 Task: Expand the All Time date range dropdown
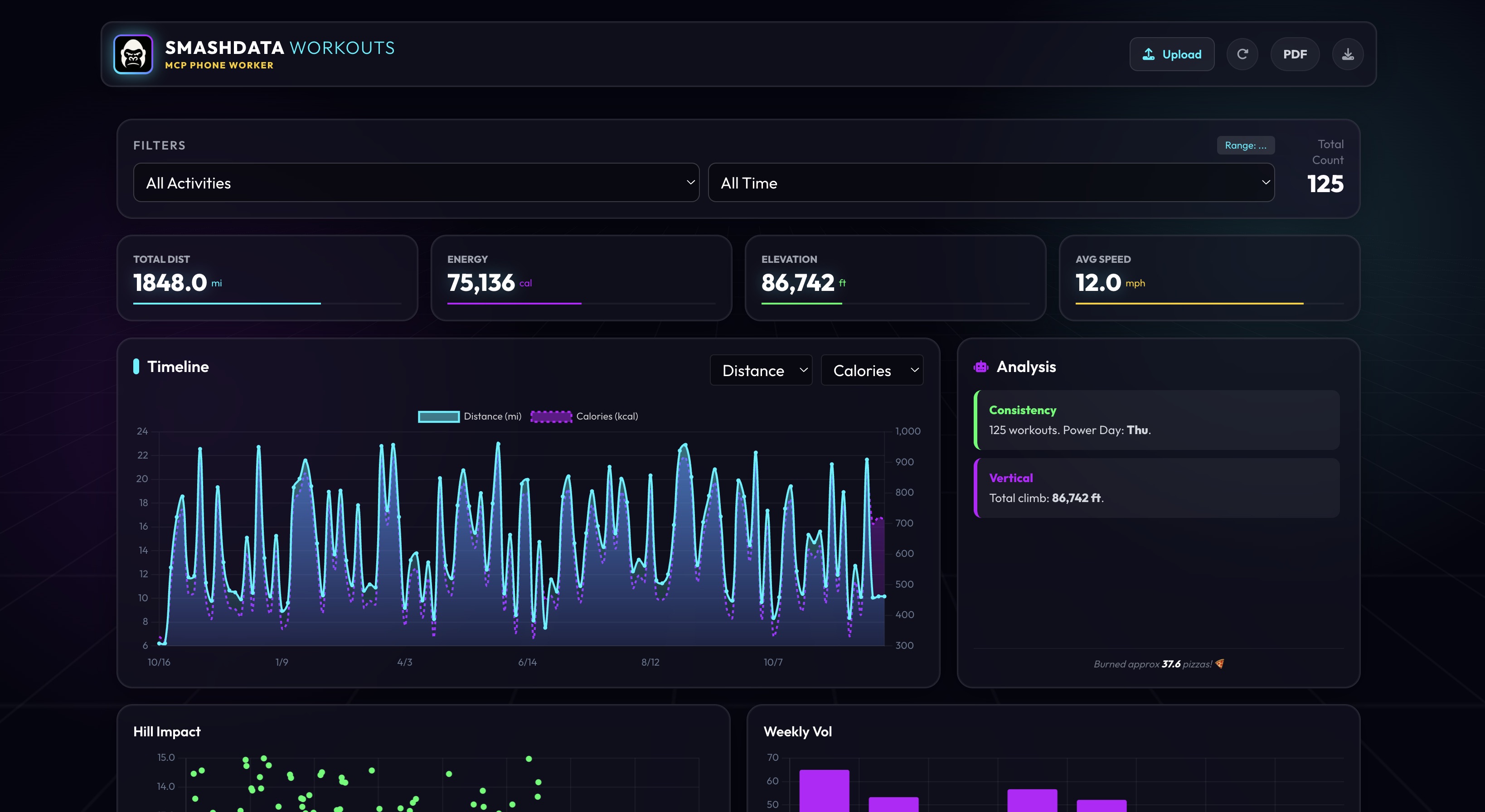coord(991,182)
